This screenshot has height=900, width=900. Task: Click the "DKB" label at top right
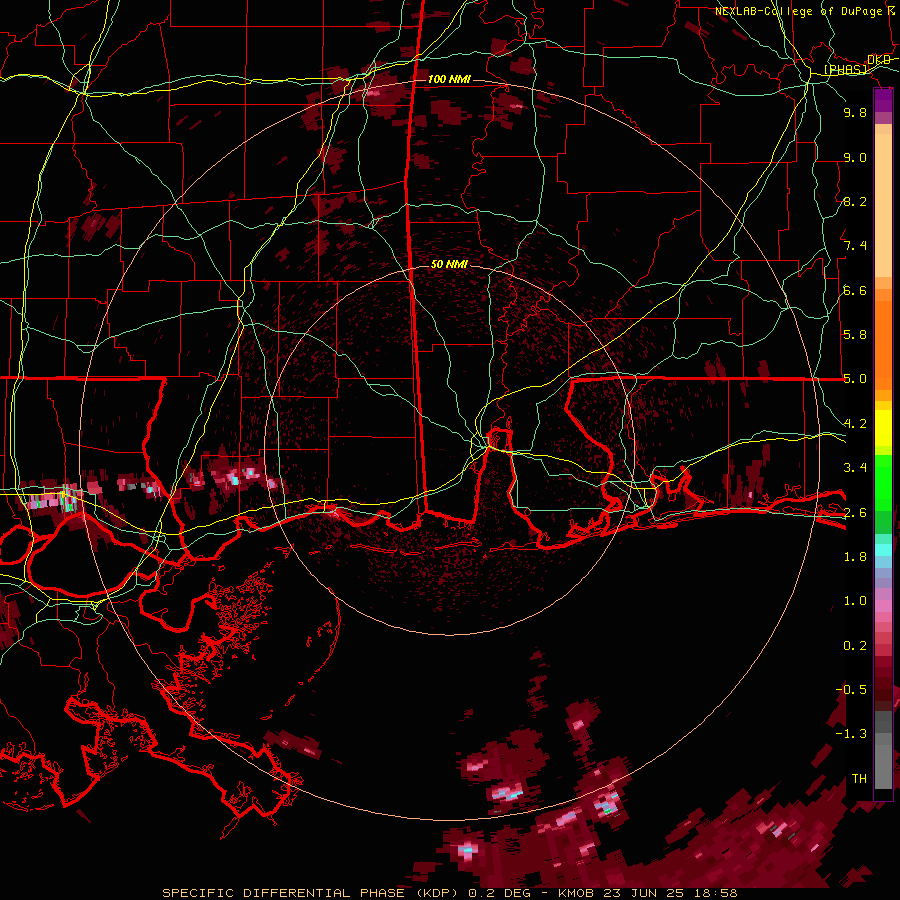coord(879,60)
